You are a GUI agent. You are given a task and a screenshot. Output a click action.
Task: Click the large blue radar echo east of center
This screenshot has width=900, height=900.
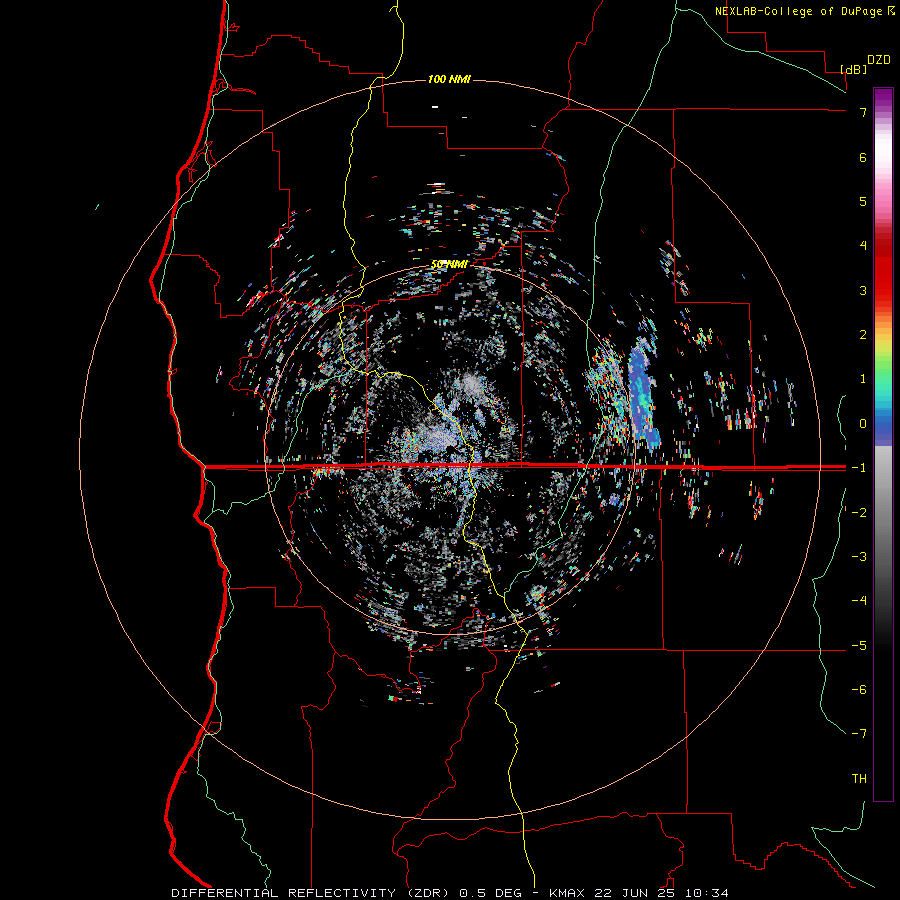643,396
